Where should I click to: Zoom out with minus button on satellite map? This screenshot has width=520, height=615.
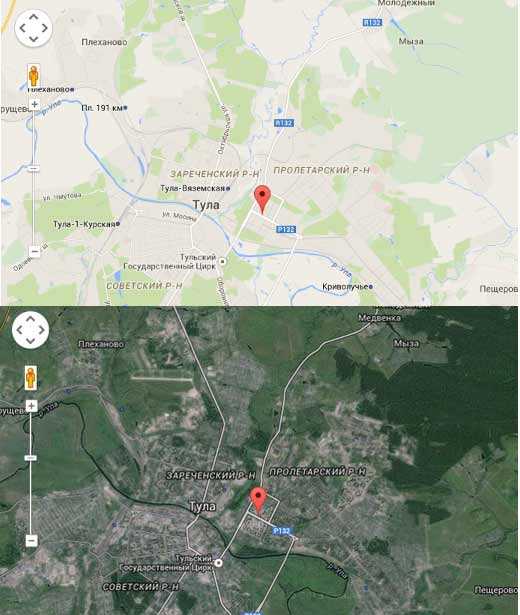click(32, 540)
